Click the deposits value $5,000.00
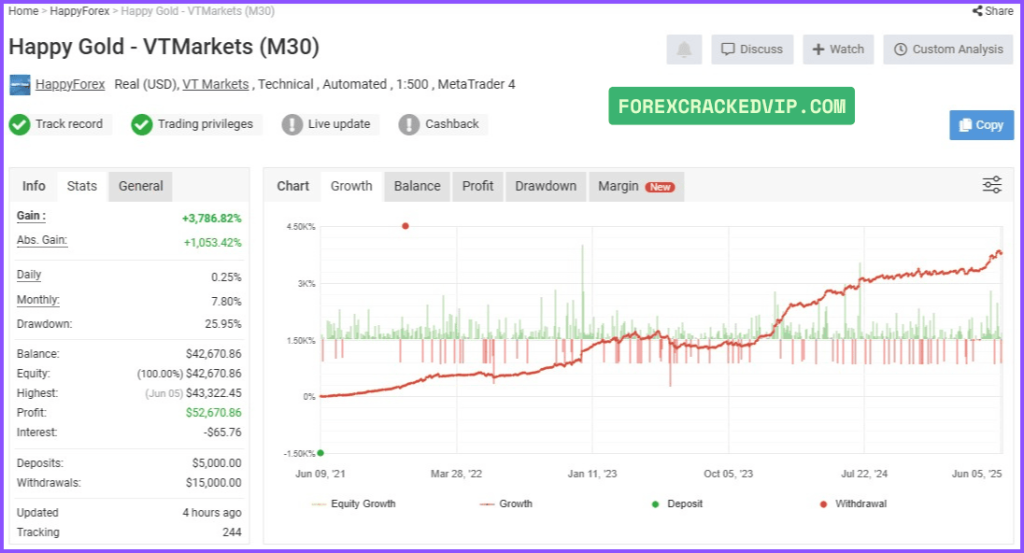 (x=217, y=463)
